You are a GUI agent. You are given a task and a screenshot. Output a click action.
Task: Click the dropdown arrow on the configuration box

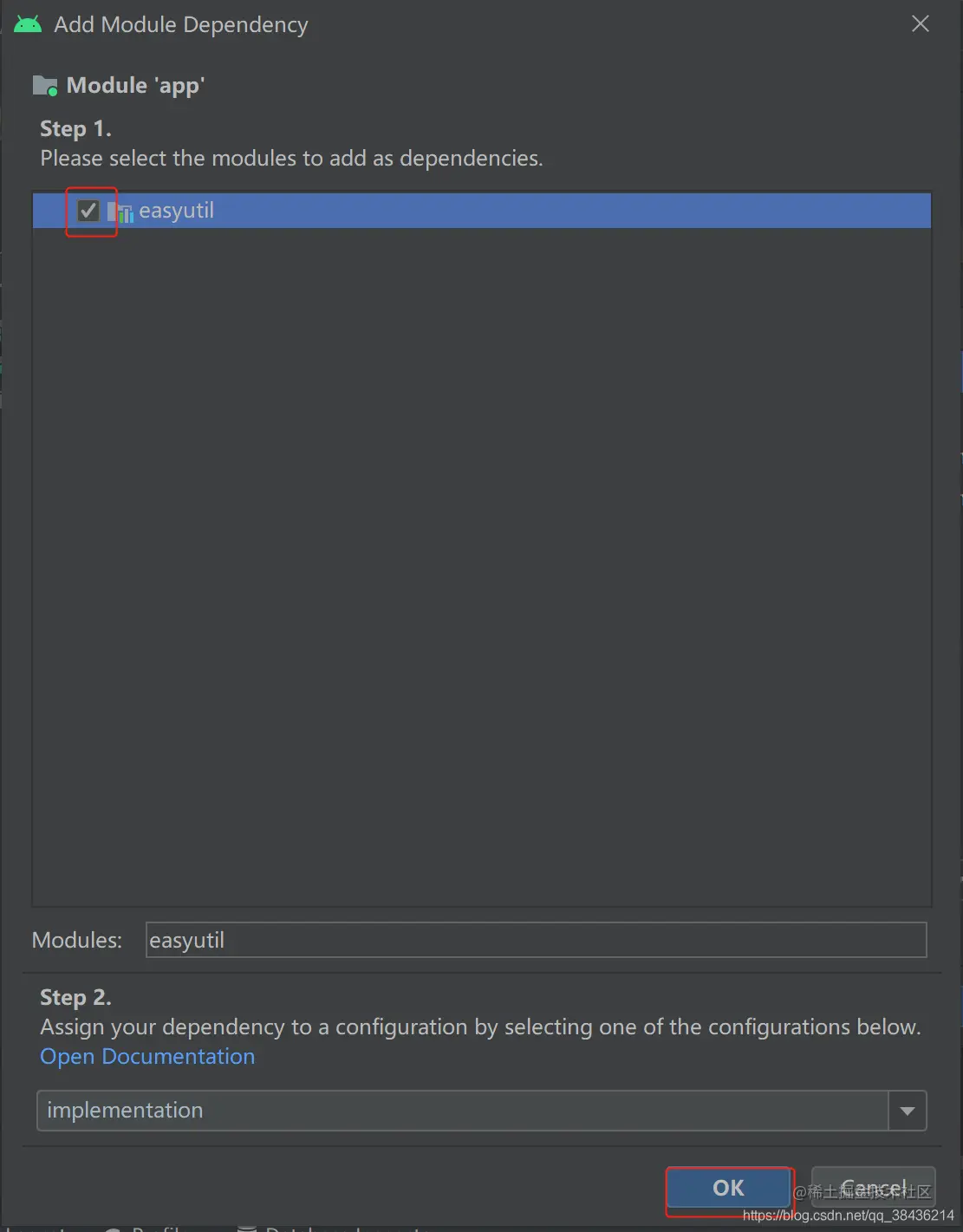point(907,1110)
